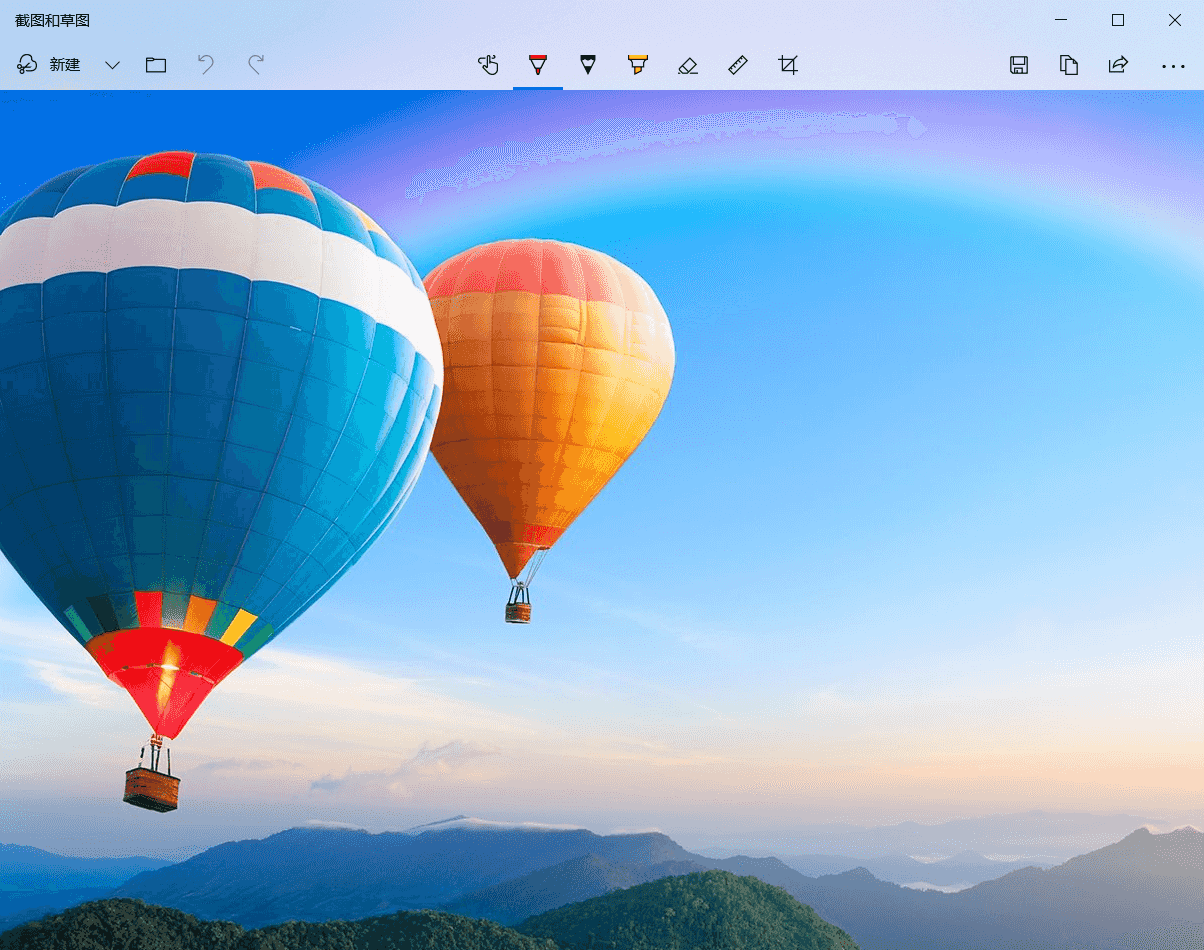1204x950 pixels.
Task: Expand the dropdown arrow beside 新建
Action: [x=112, y=66]
